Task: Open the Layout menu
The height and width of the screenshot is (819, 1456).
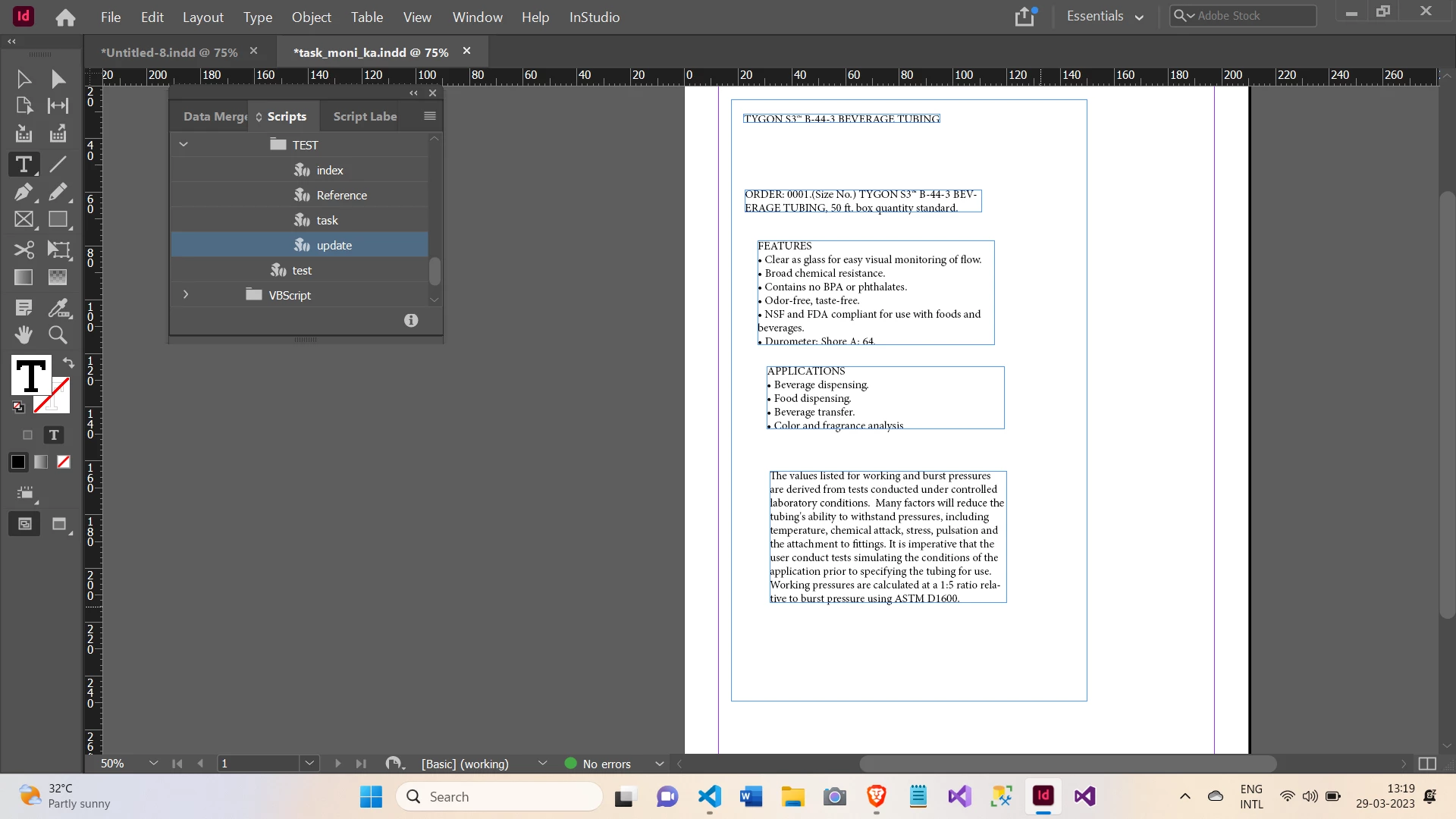Action: click(x=202, y=17)
